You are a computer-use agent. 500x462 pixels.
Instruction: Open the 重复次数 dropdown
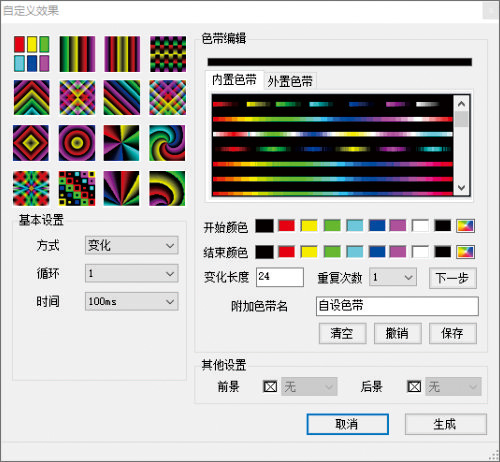[x=393, y=277]
